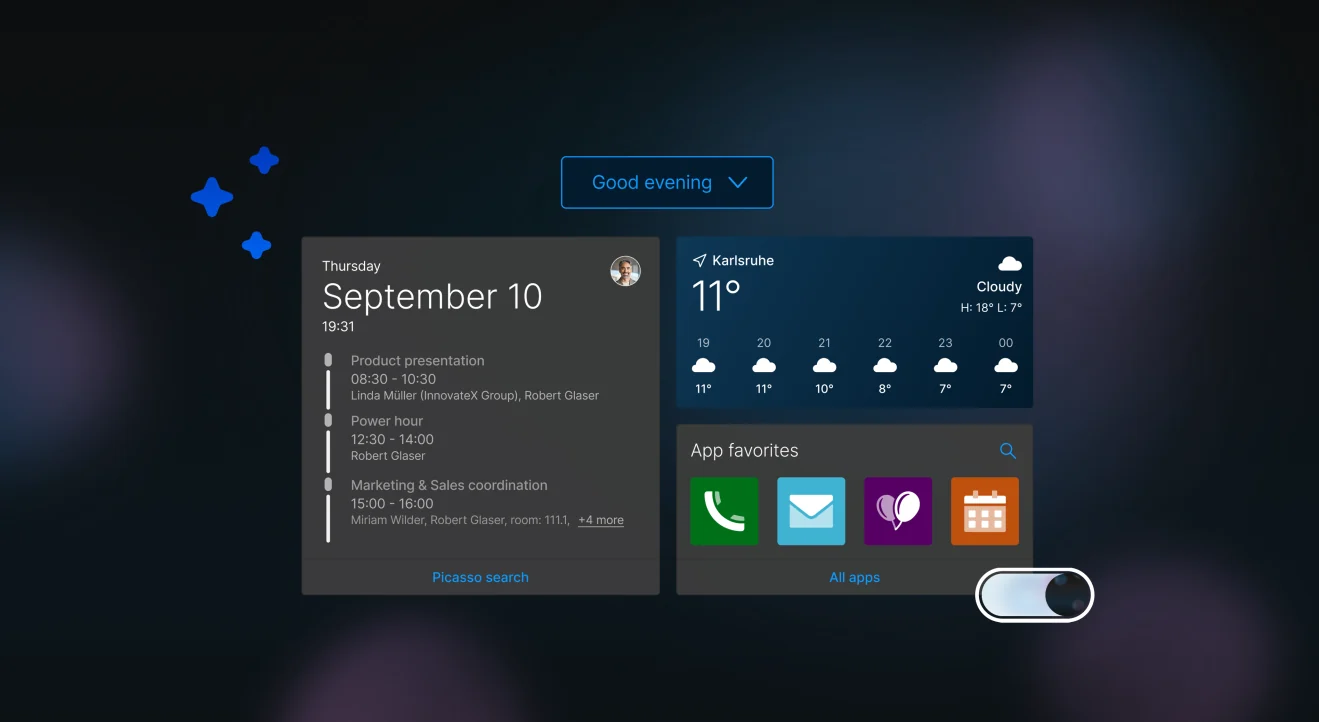Click the 15:00 - 16:00 time entry
The height and width of the screenshot is (722, 1319).
tap(392, 503)
